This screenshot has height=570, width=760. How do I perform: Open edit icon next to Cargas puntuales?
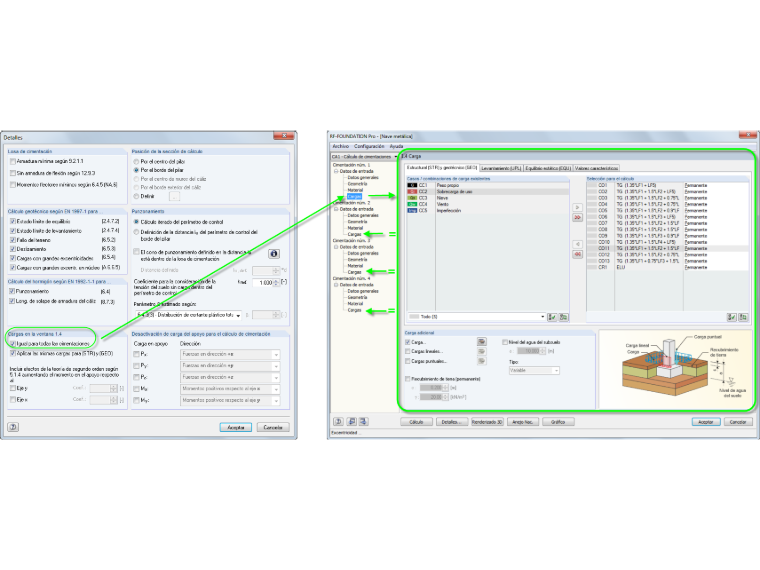pos(481,361)
